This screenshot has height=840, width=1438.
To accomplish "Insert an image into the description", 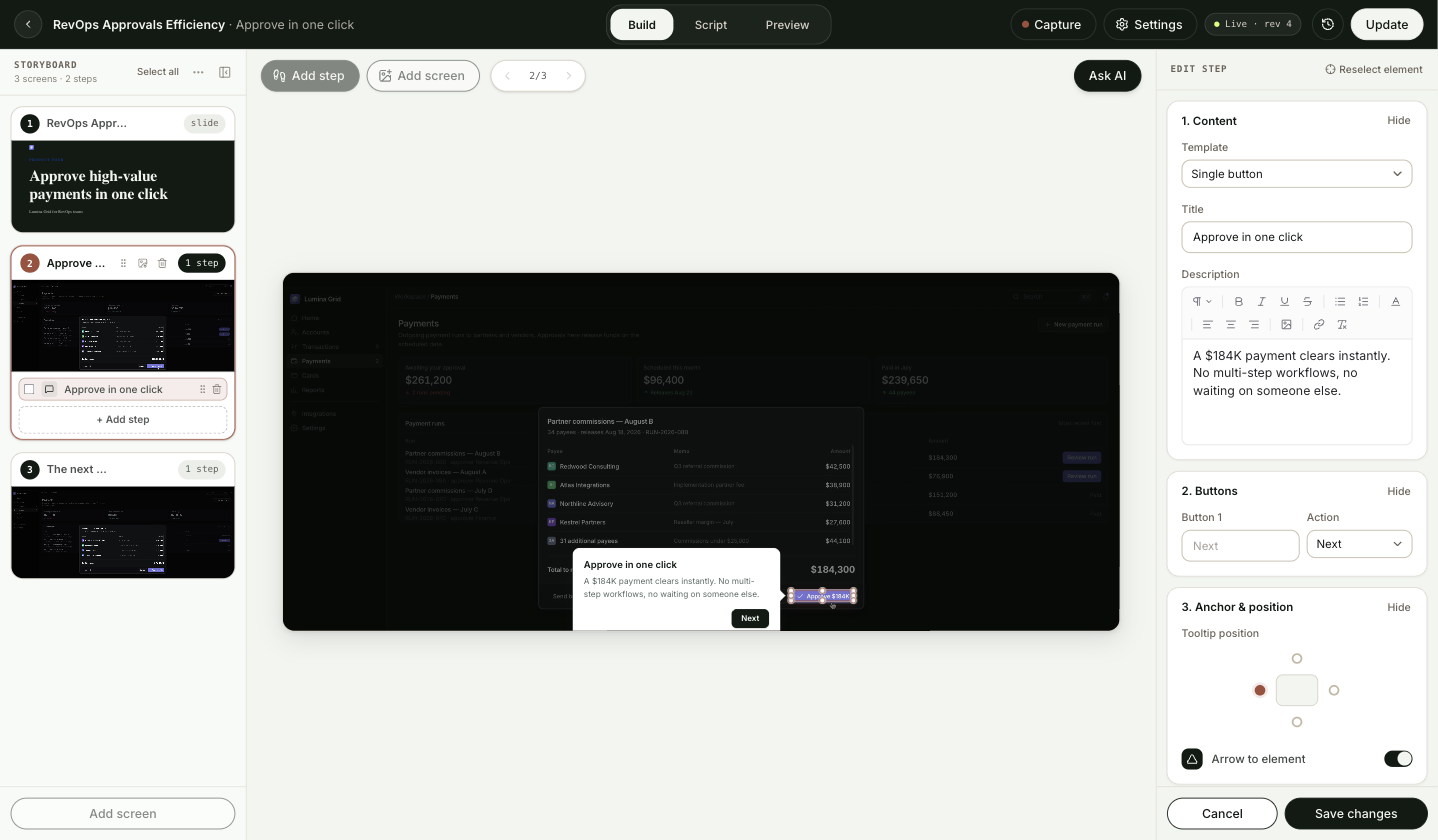I will click(1286, 324).
